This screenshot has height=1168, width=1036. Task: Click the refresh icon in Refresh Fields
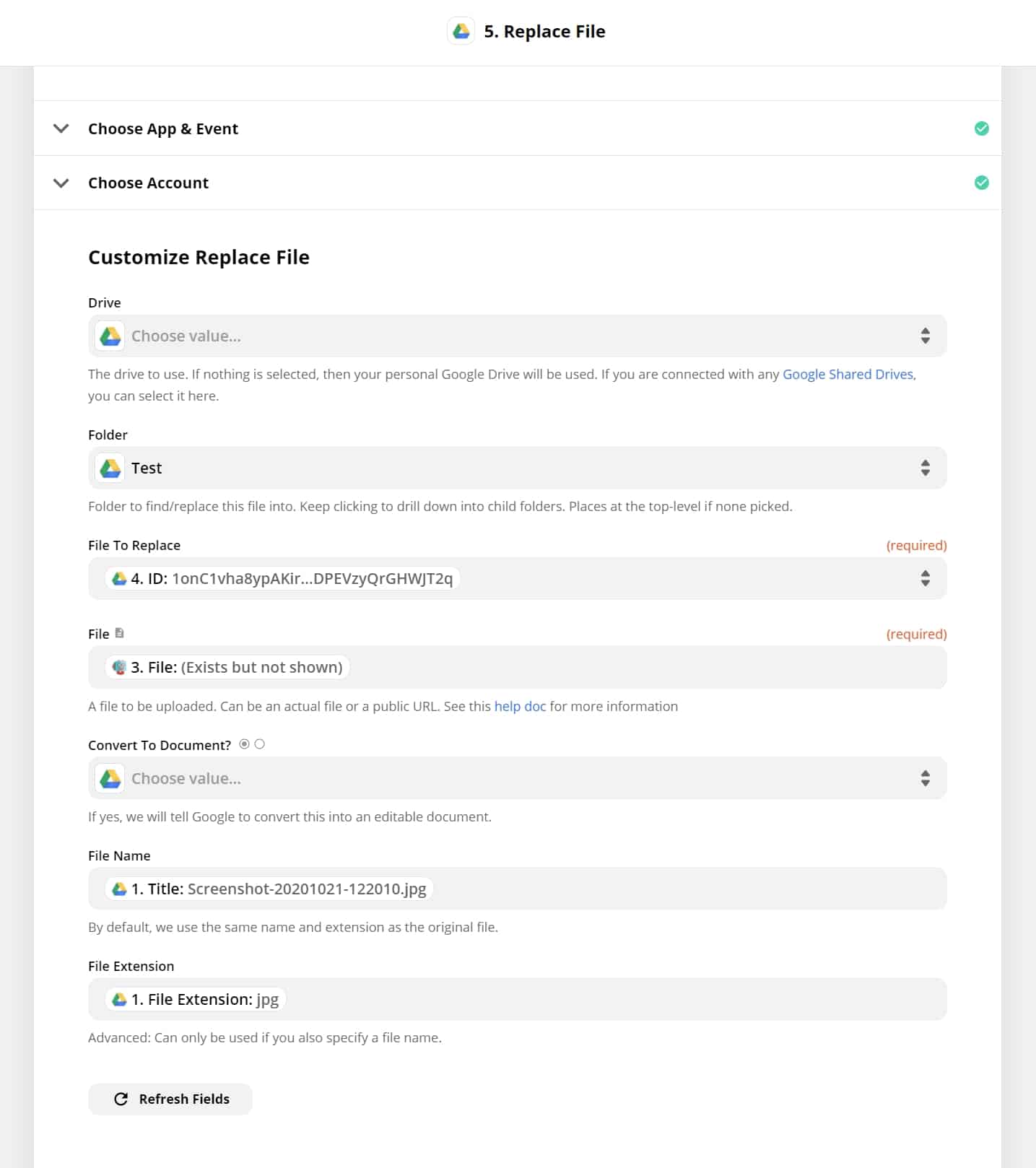pyautogui.click(x=121, y=1099)
